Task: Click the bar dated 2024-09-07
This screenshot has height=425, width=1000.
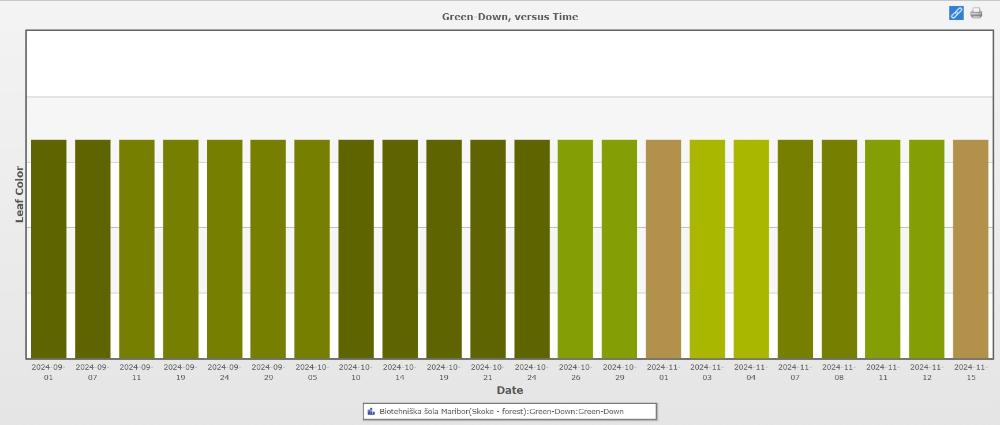Action: point(93,248)
